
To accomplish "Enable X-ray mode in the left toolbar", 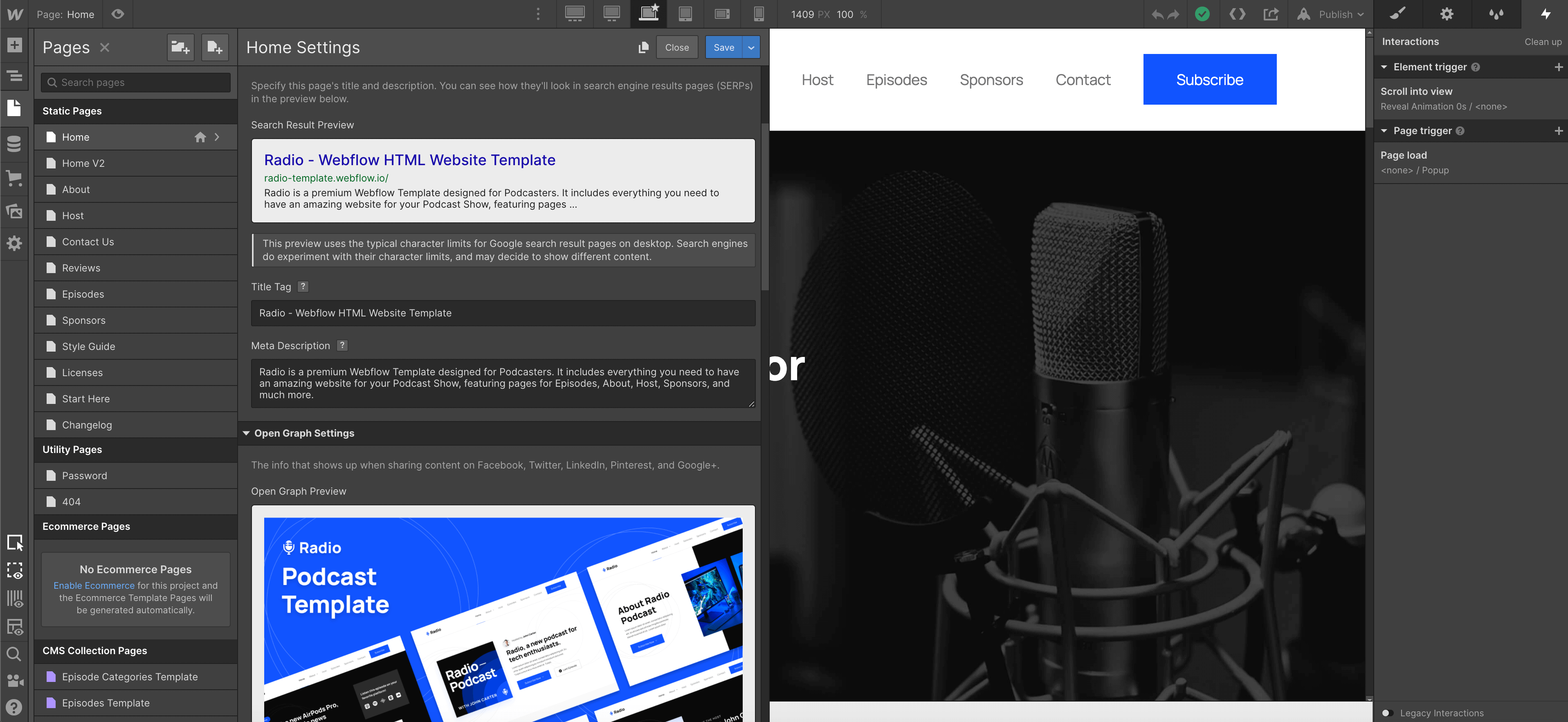I will tap(15, 571).
